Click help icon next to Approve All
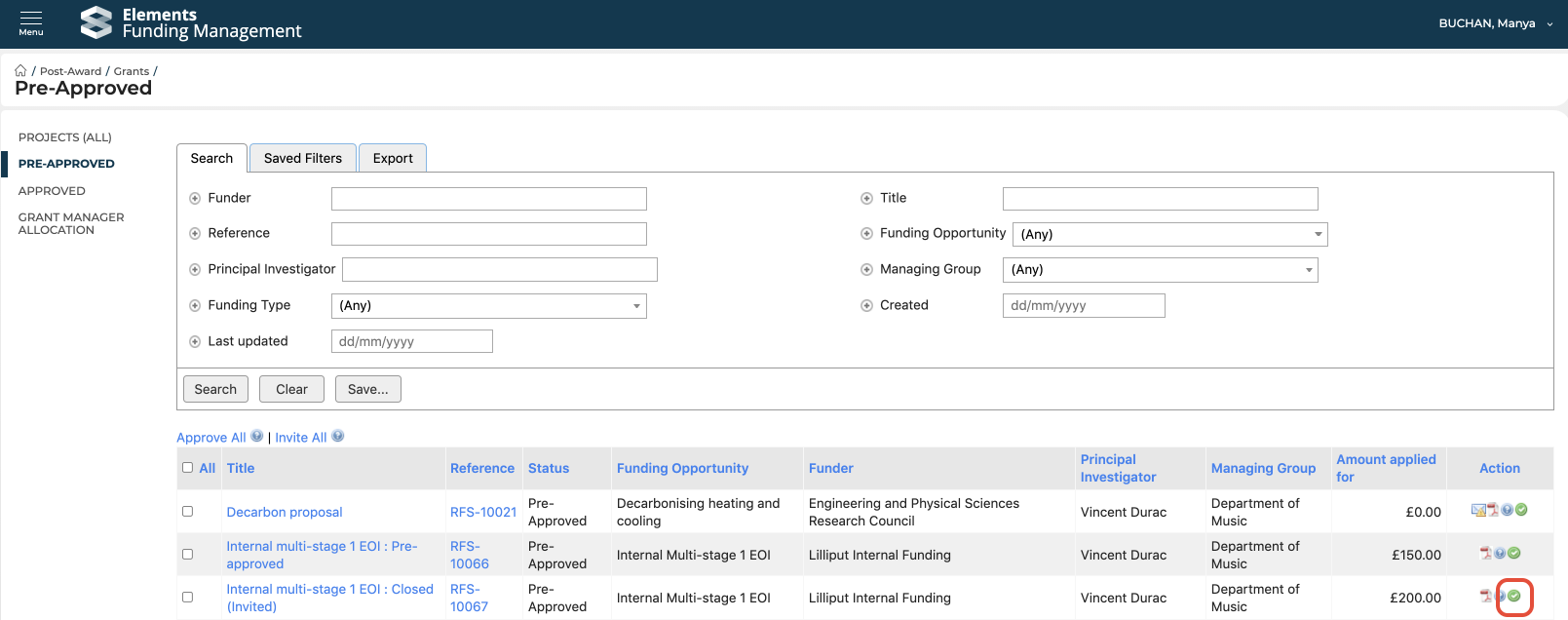Image resolution: width=1568 pixels, height=620 pixels. pyautogui.click(x=257, y=437)
